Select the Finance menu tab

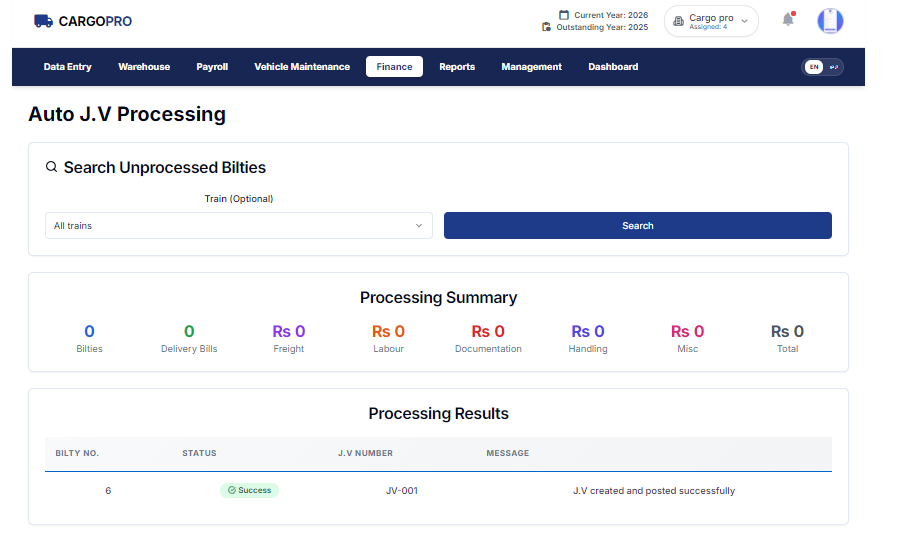pyautogui.click(x=394, y=67)
